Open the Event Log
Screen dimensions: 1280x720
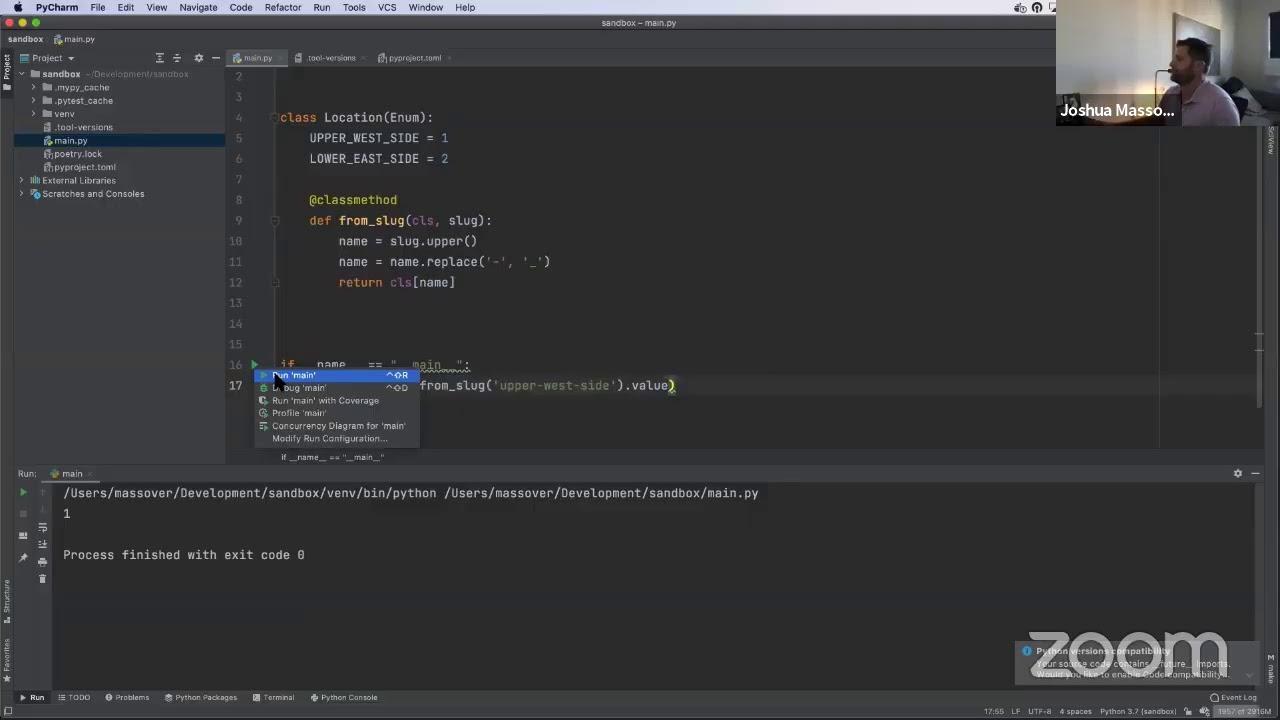tap(1233, 698)
